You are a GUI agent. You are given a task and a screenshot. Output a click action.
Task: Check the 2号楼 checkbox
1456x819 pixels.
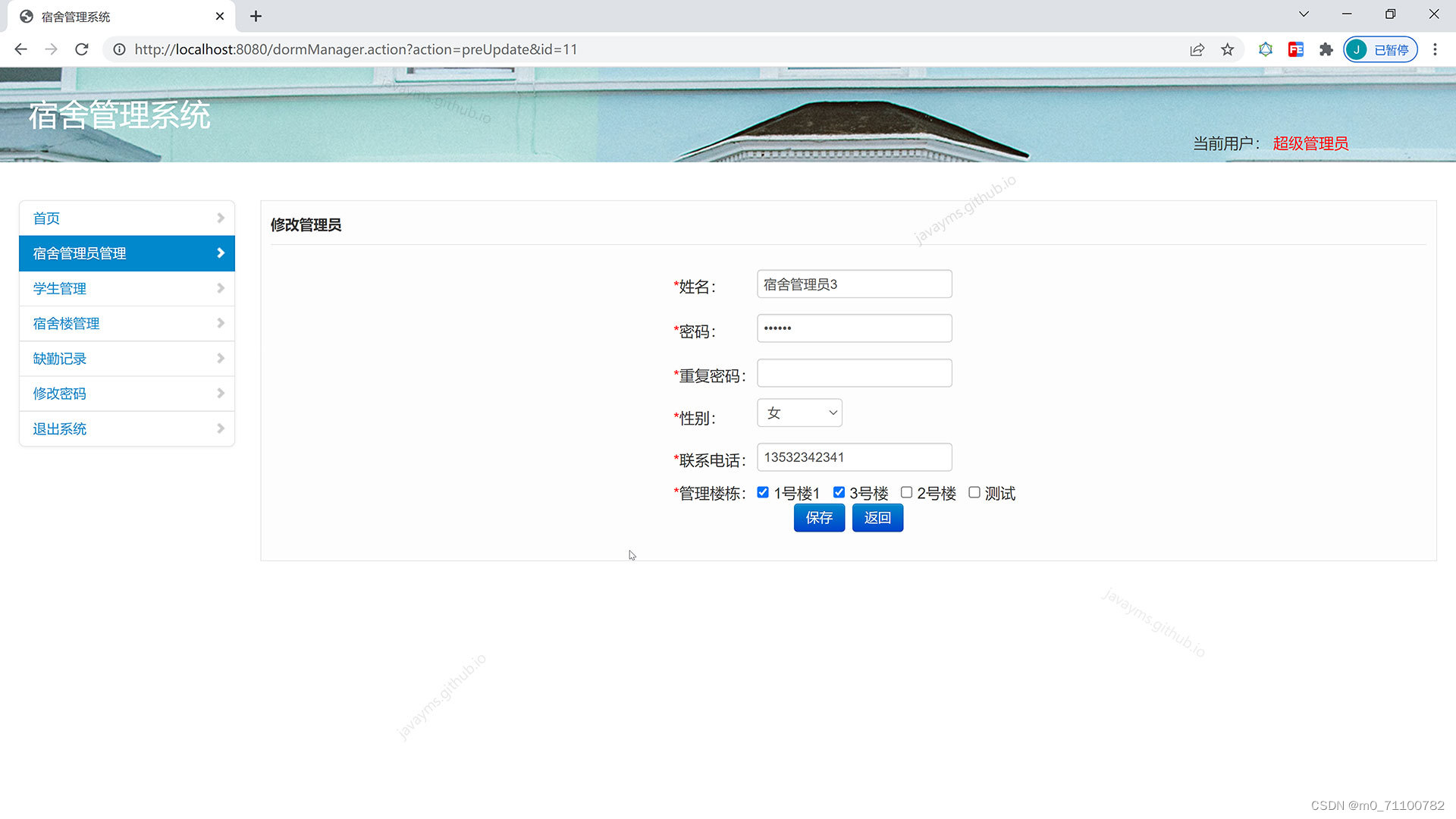coord(906,493)
